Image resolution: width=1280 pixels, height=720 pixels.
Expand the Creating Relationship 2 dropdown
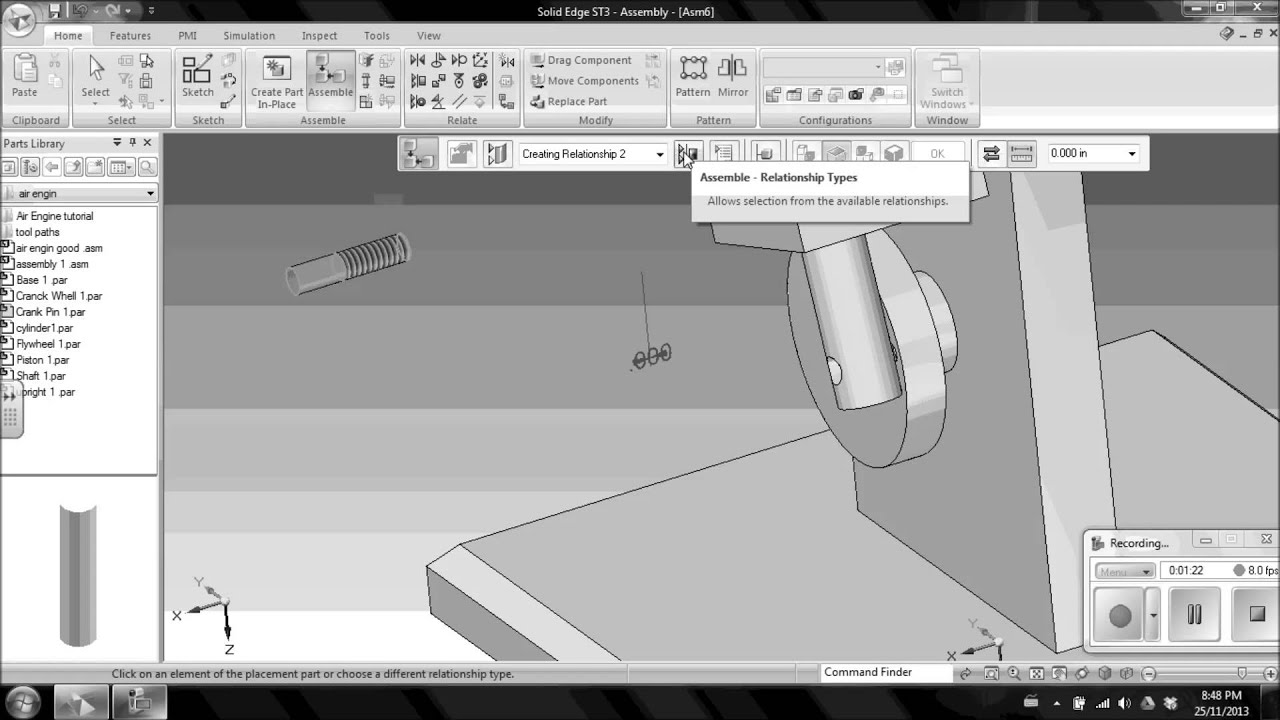pos(659,154)
